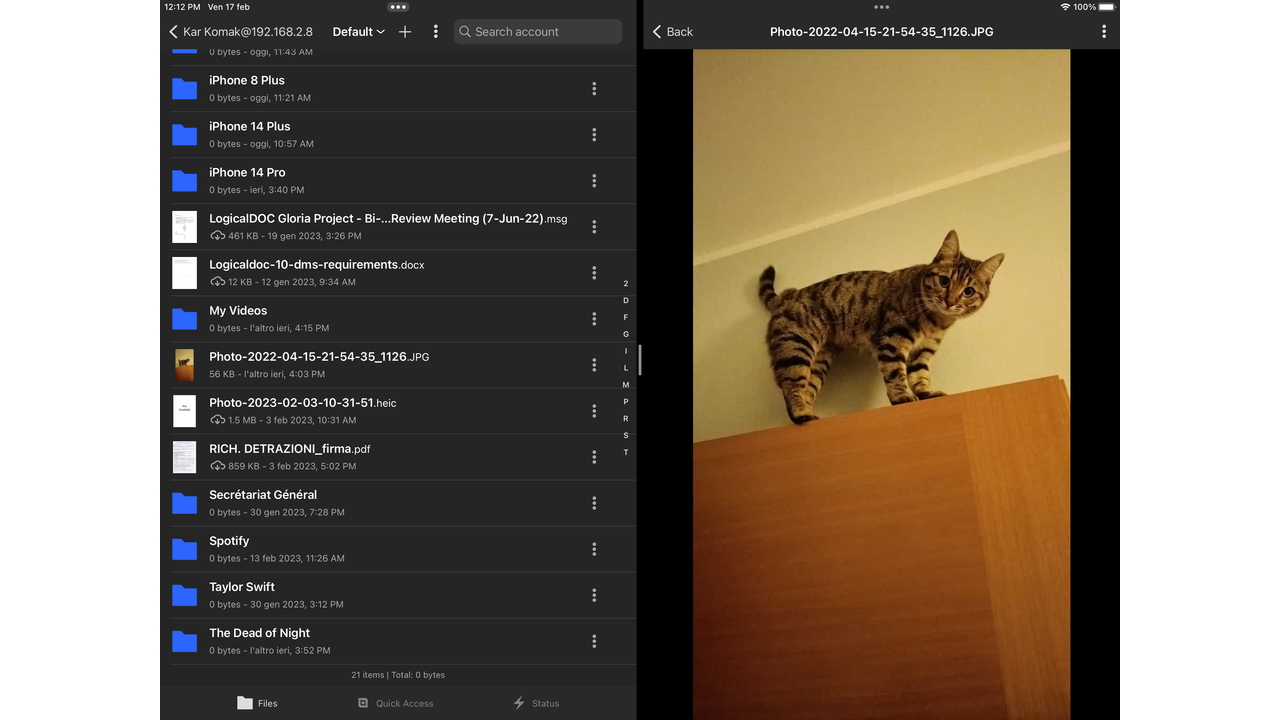Open the Quick Access panel
The image size is (1280, 720).
(395, 703)
